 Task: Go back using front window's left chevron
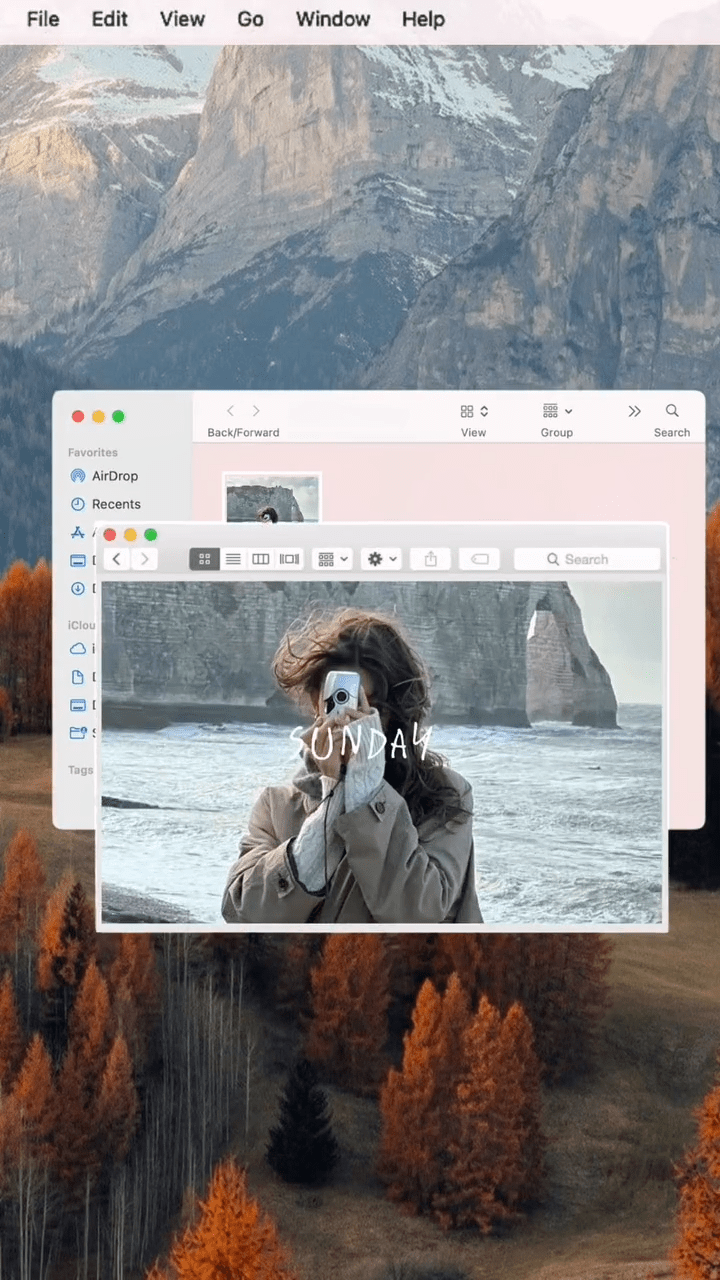[118, 559]
